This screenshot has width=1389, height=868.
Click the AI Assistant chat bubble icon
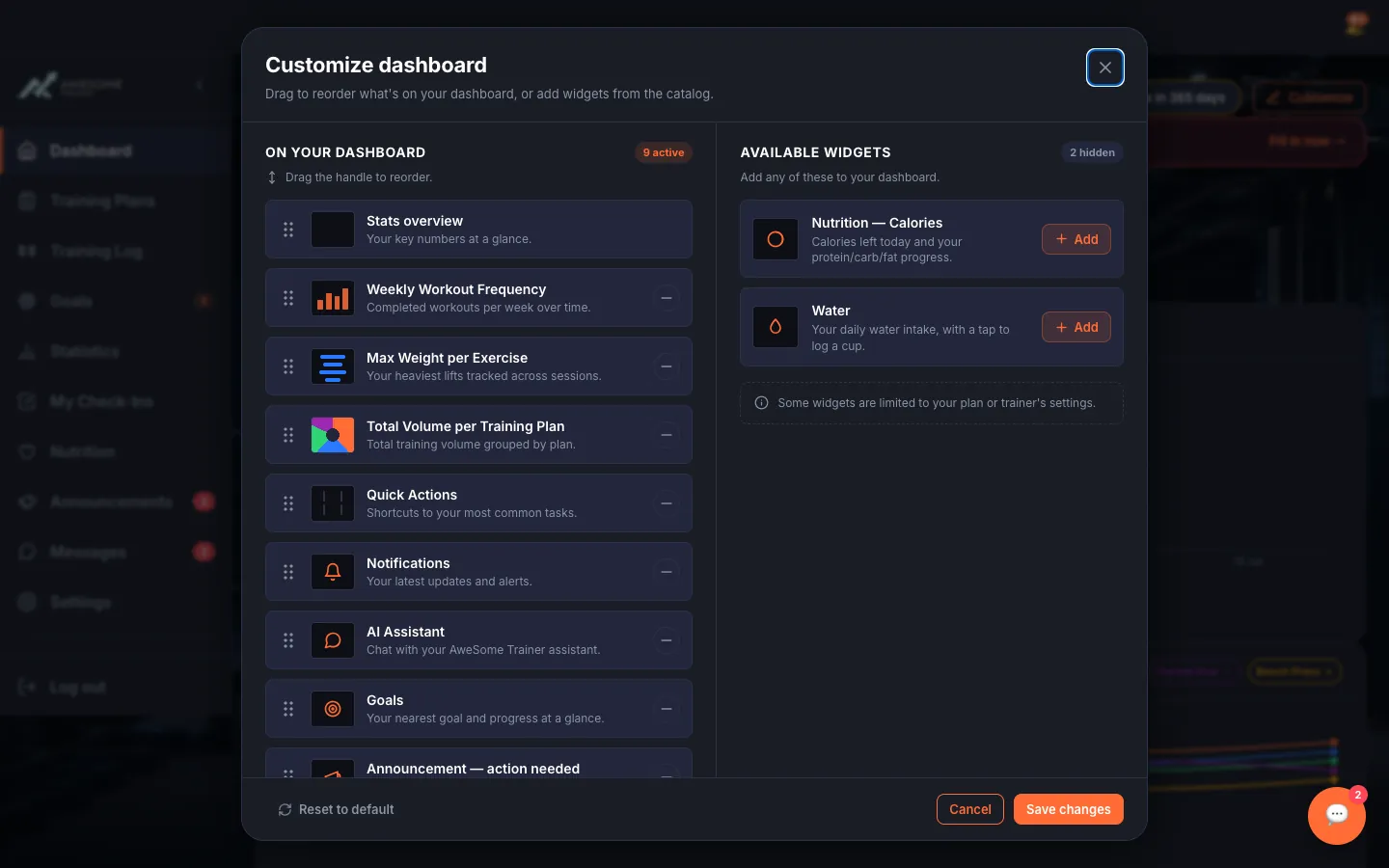tap(333, 640)
